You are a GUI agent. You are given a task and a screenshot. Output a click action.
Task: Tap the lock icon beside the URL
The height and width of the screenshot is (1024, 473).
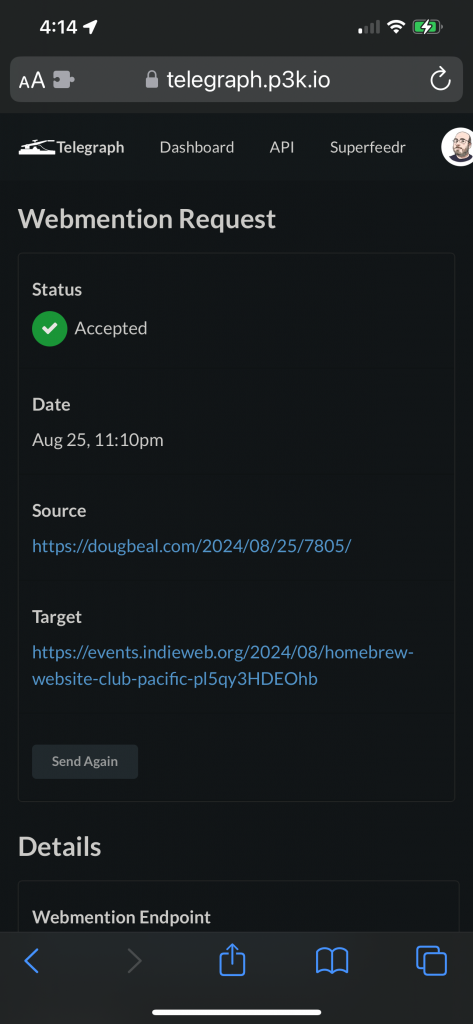point(152,80)
